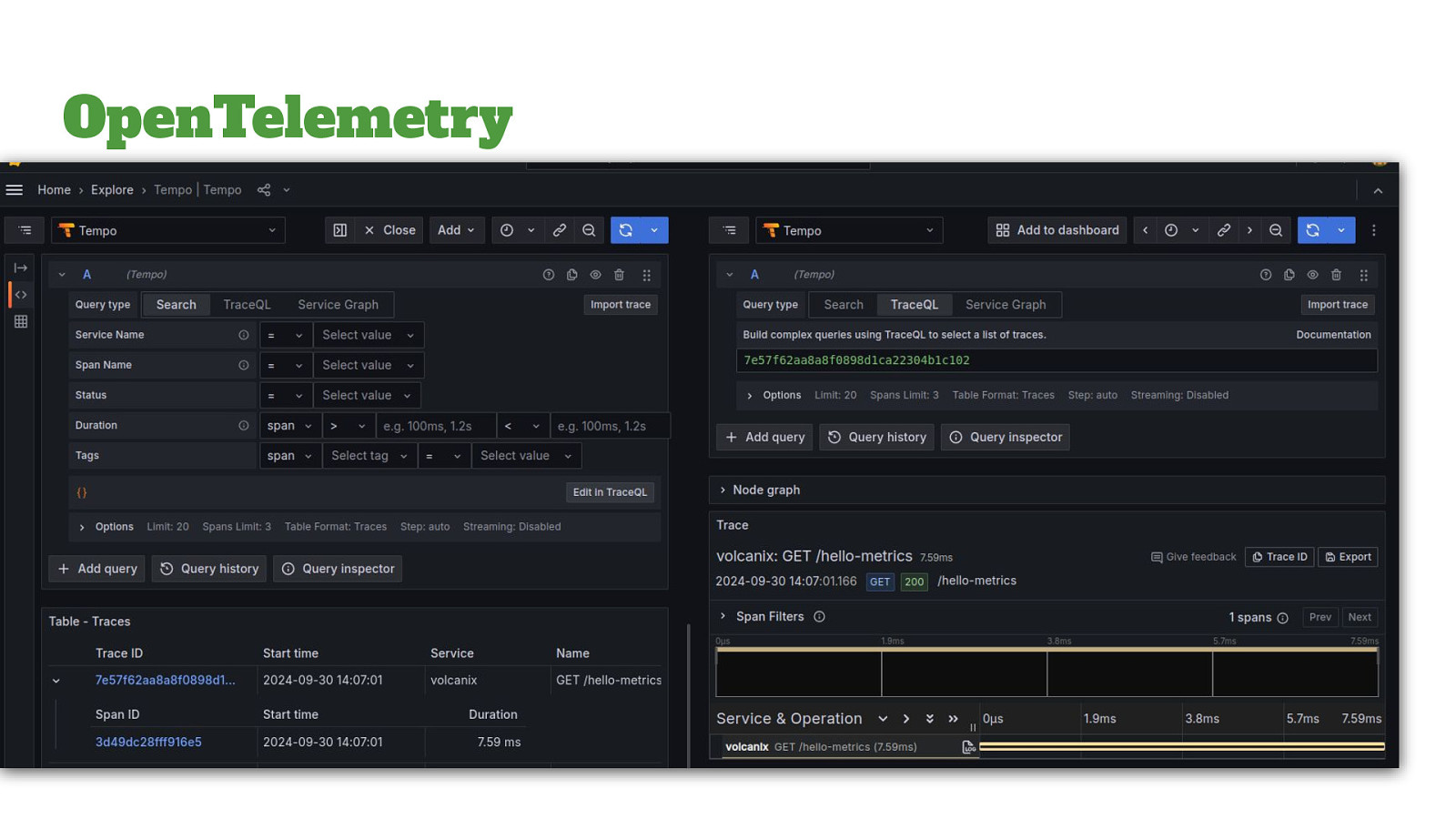The width and height of the screenshot is (1456, 819).
Task: Toggle visibility of right query A
Action: pos(1313,275)
